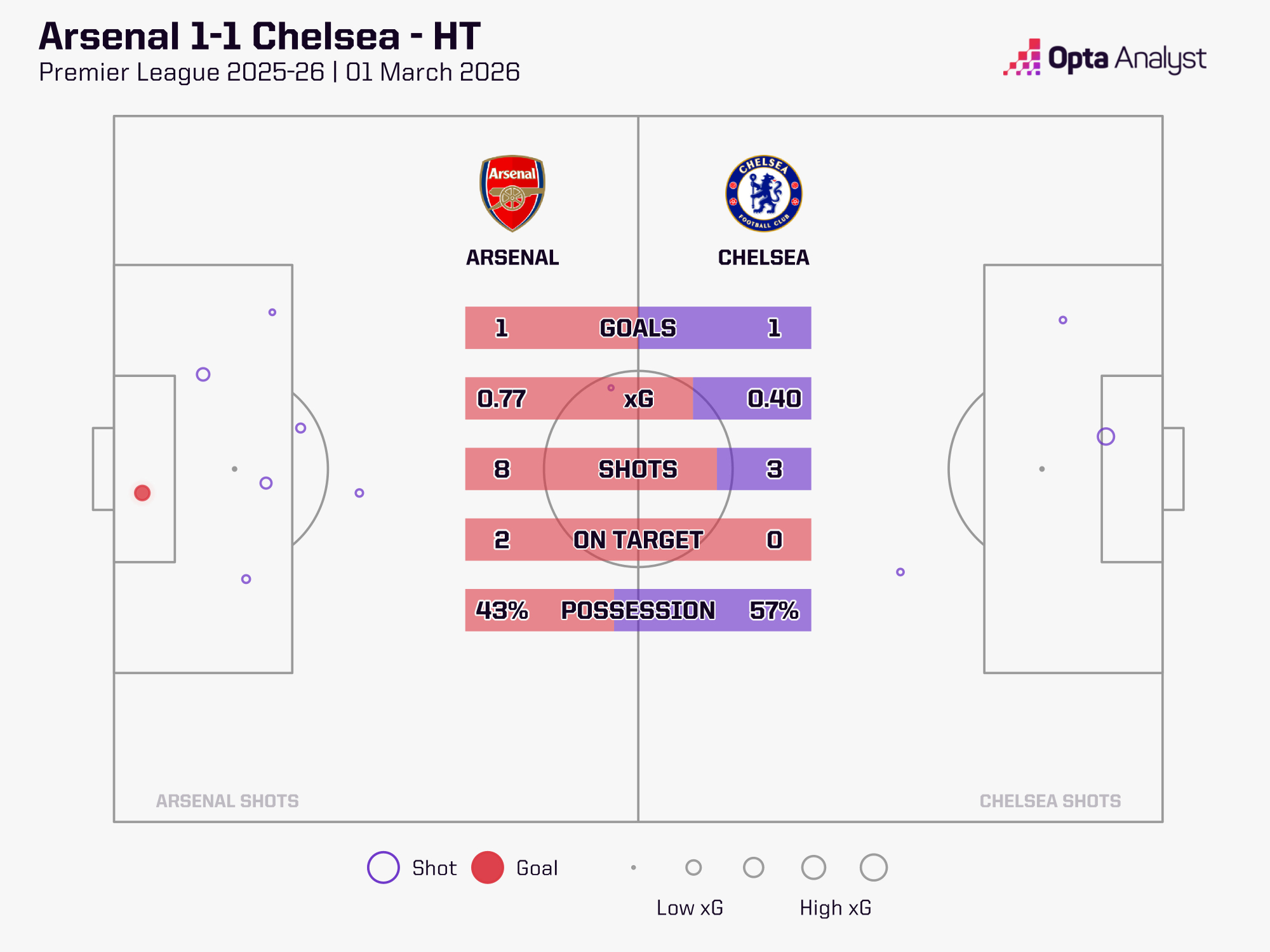Screen dimensions: 1270x952
Task: Click the Chelsea club crest
Action: (764, 193)
